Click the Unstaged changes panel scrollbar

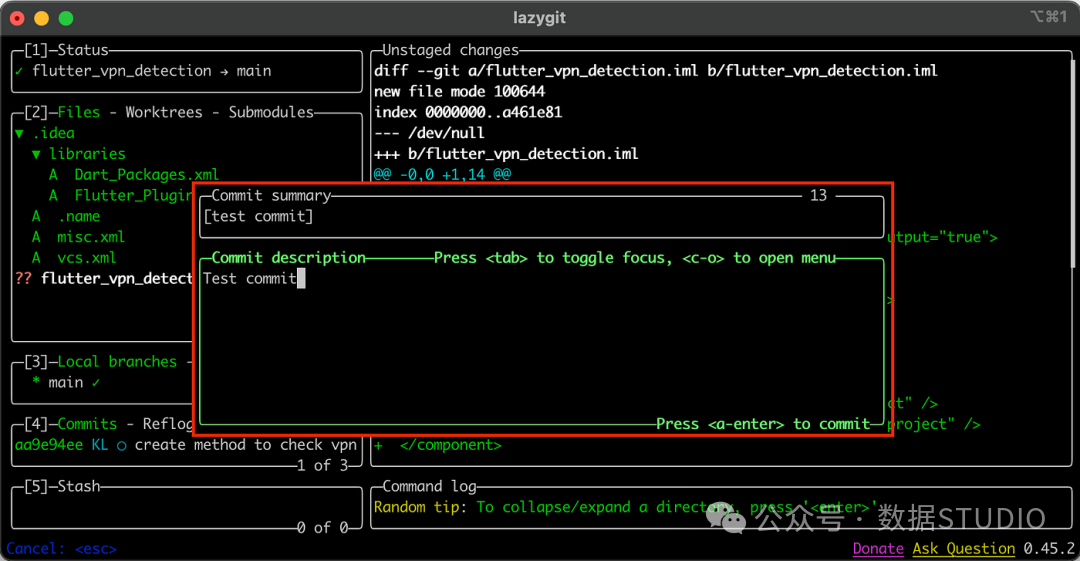(1071, 162)
